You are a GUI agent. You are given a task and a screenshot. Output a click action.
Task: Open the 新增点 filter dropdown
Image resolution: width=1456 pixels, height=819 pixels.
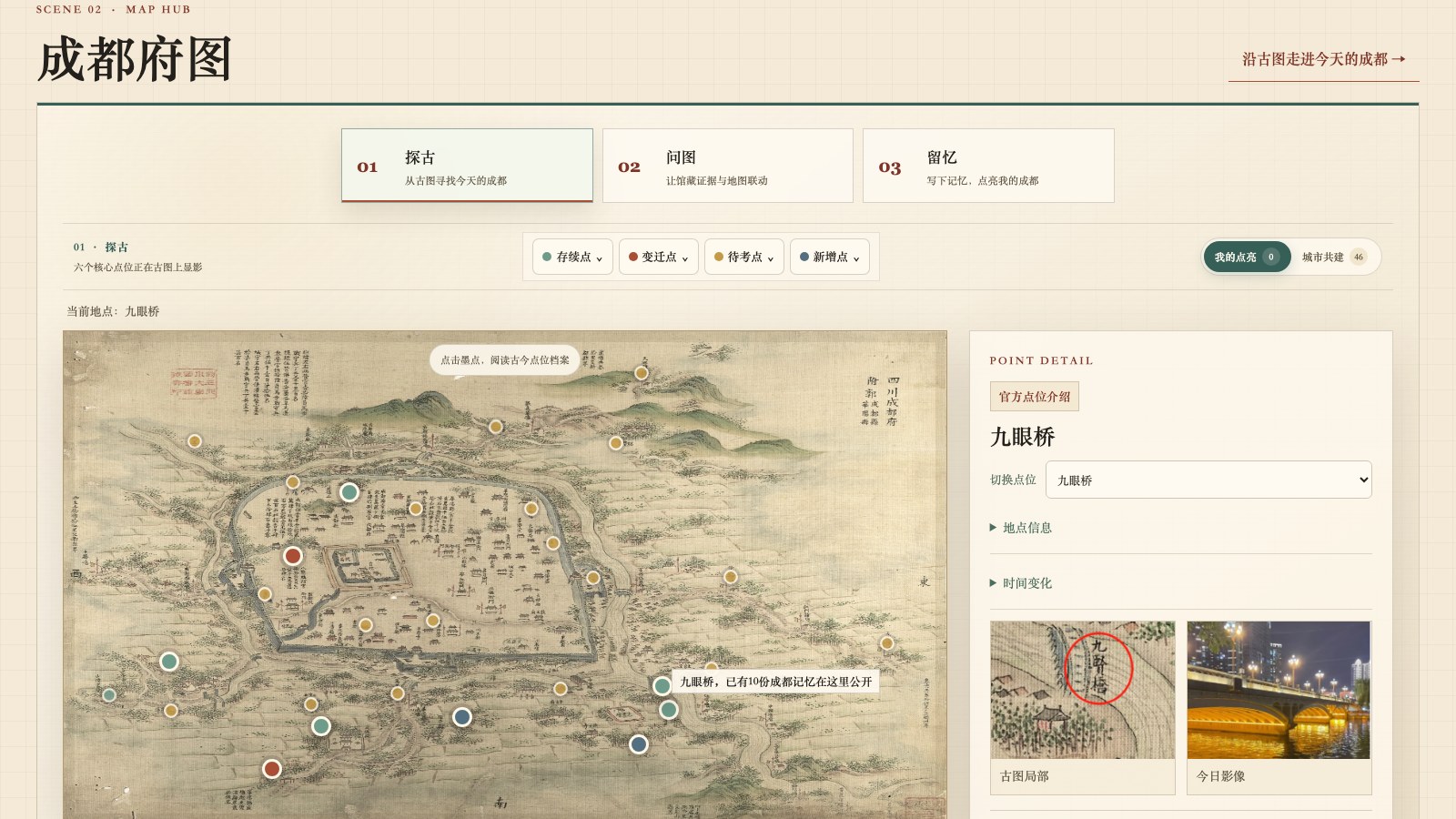tap(830, 257)
